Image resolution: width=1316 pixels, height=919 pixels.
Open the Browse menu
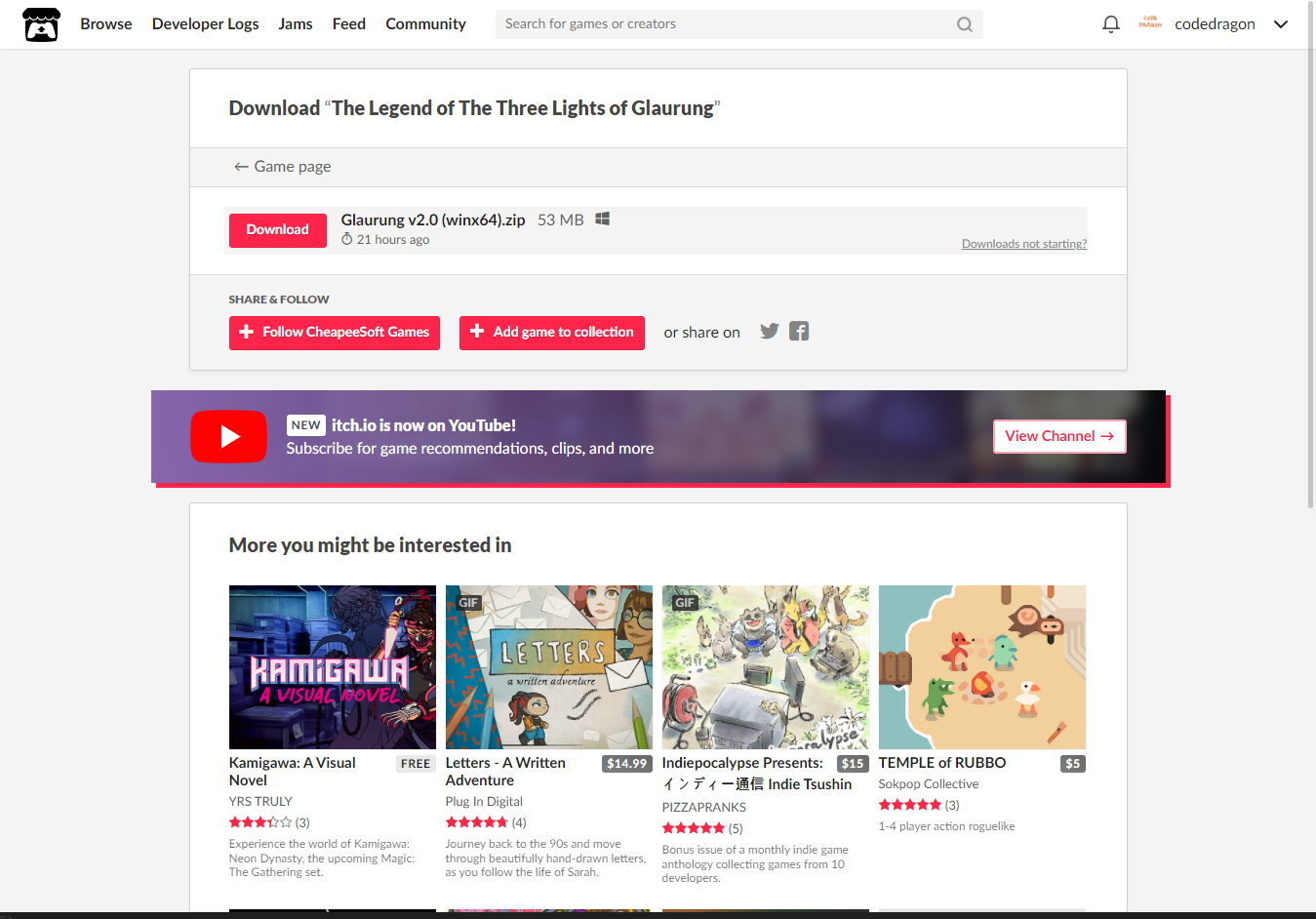[106, 24]
